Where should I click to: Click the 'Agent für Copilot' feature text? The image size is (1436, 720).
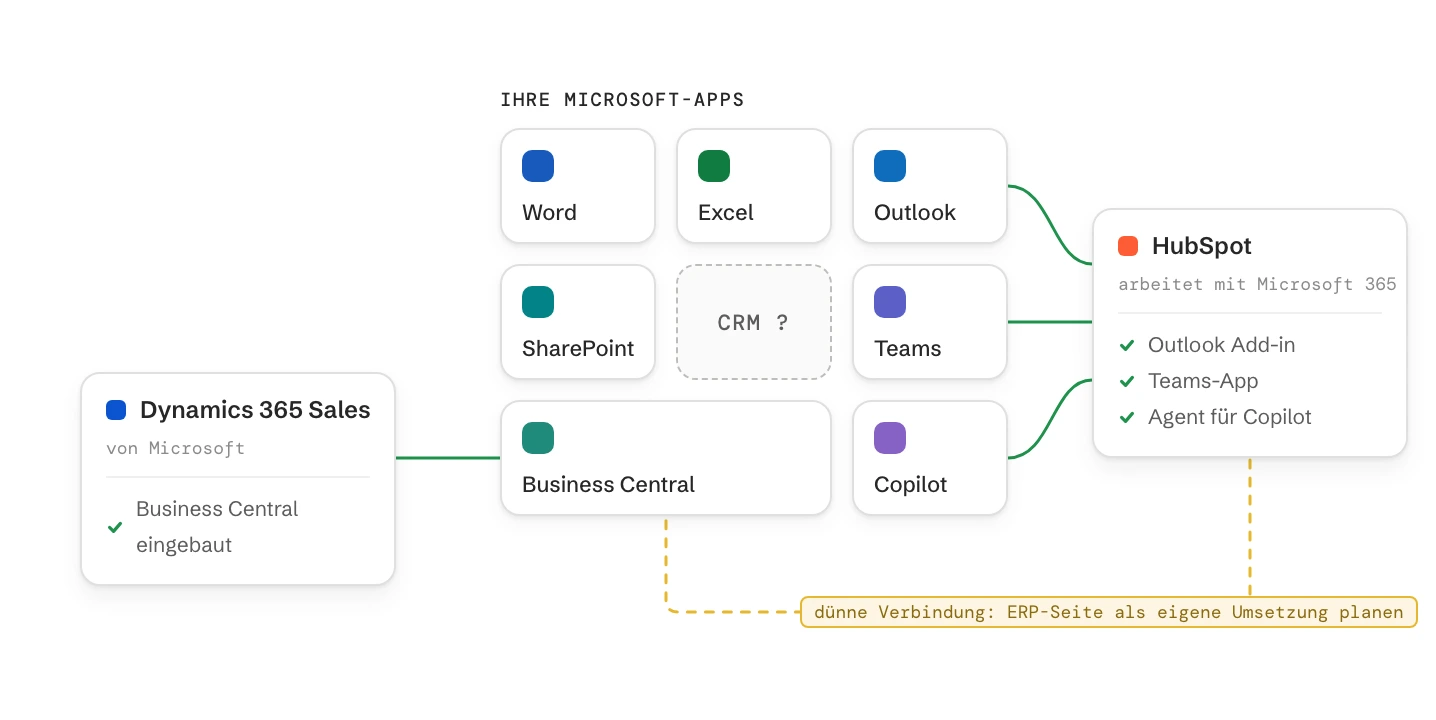click(1230, 417)
